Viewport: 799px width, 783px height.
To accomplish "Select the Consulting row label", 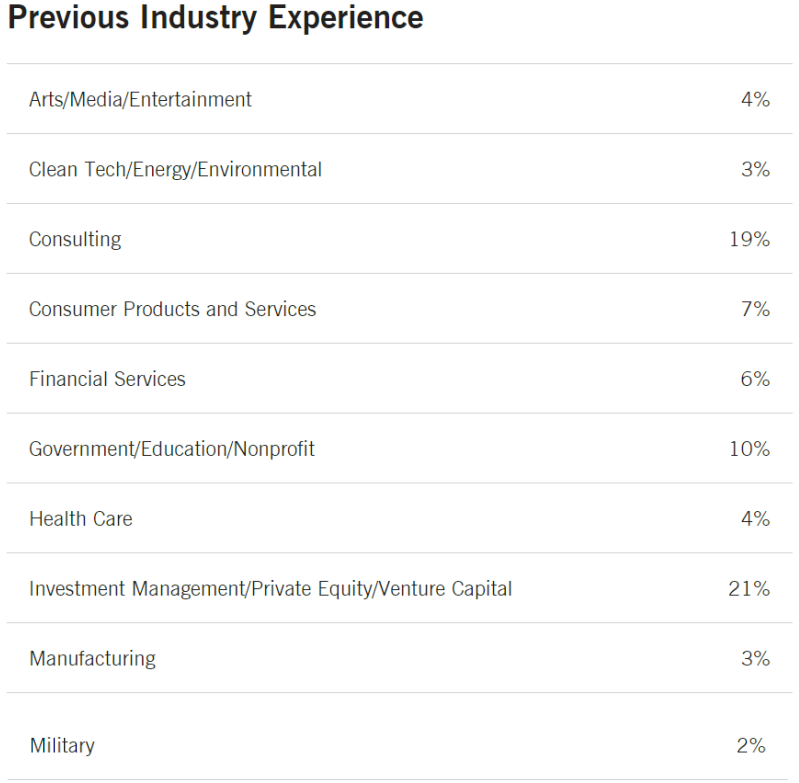I will pos(75,240).
